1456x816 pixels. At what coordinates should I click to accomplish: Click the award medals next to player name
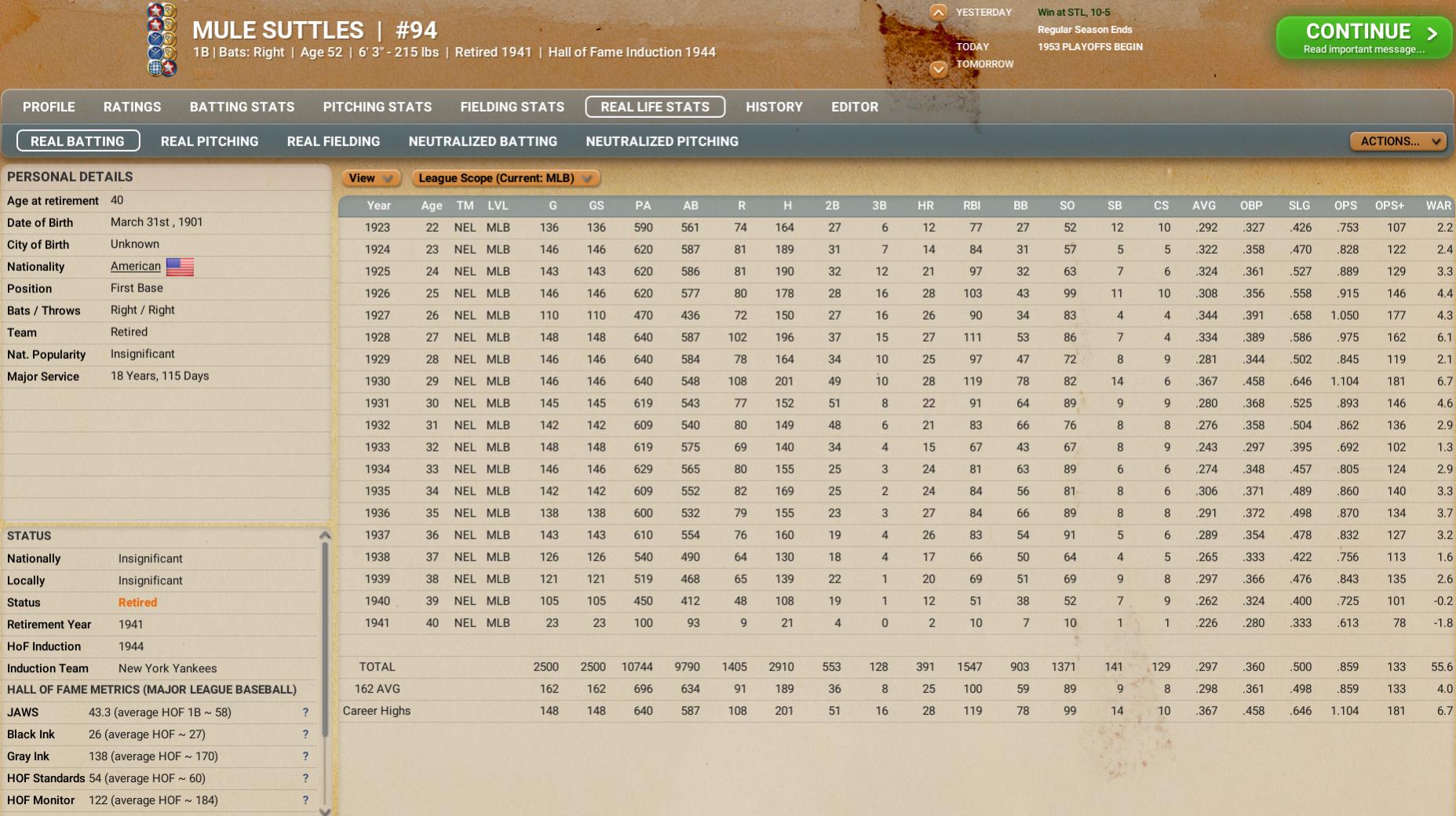(x=162, y=39)
